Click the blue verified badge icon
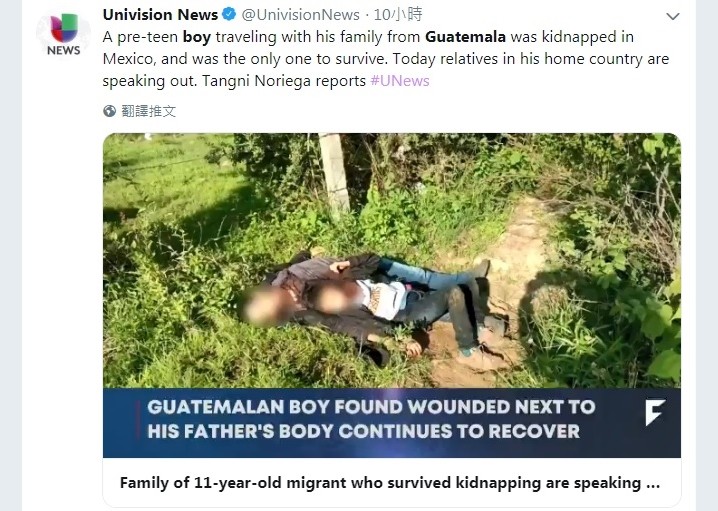This screenshot has width=718, height=511. point(229,15)
